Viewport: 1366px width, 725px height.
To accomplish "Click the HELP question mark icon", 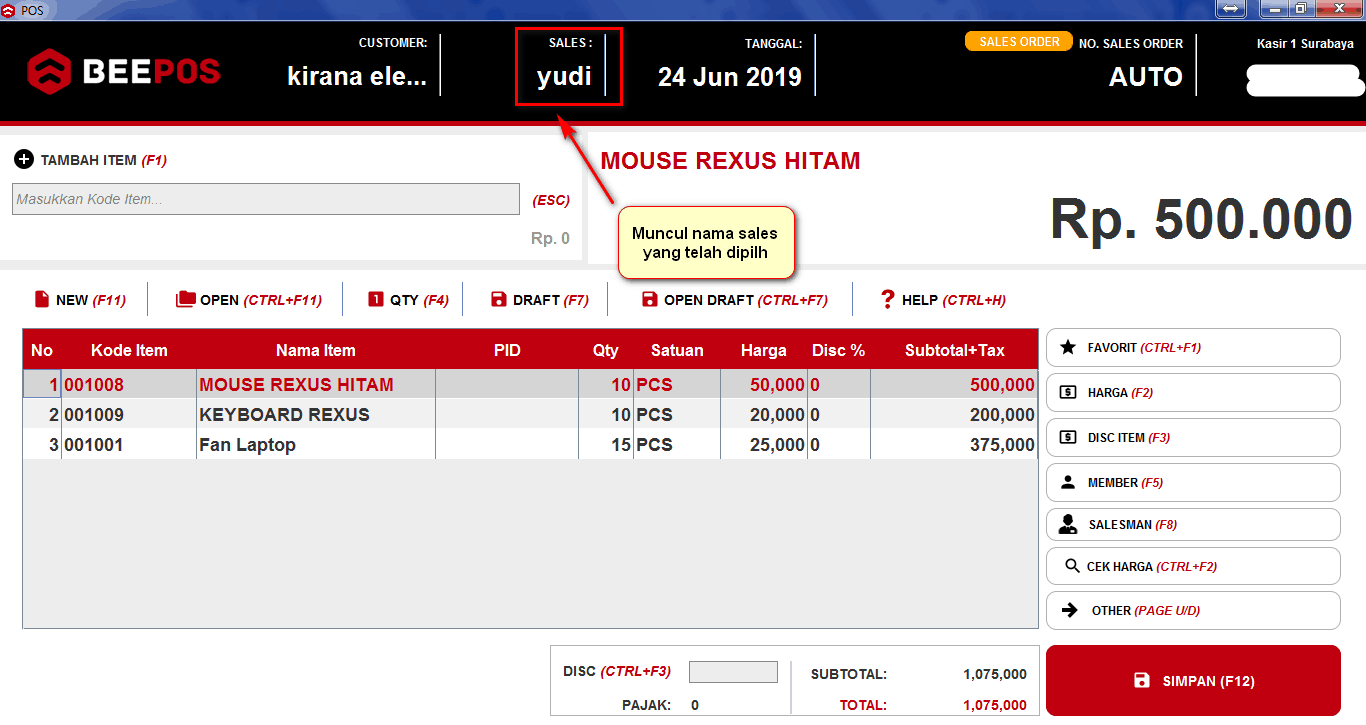I will pyautogui.click(x=887, y=299).
